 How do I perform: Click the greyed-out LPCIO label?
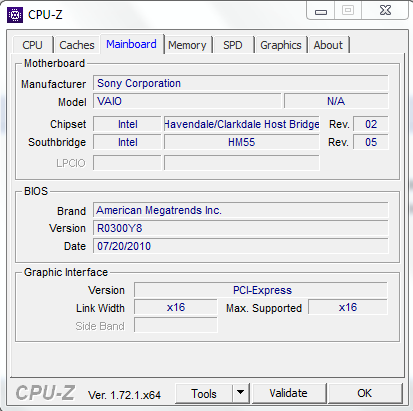71,163
